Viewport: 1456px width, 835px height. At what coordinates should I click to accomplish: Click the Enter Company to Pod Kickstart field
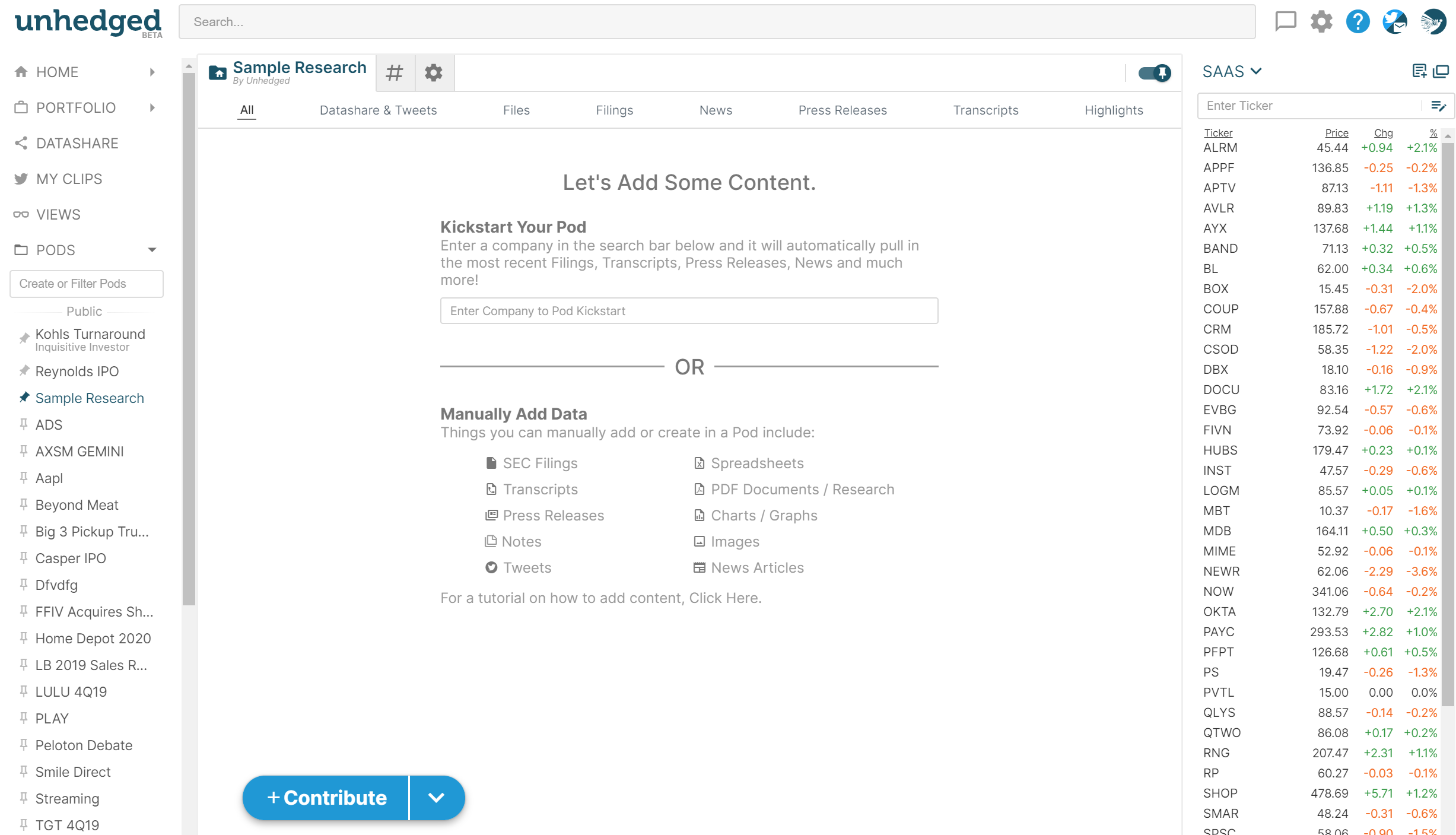coord(689,311)
